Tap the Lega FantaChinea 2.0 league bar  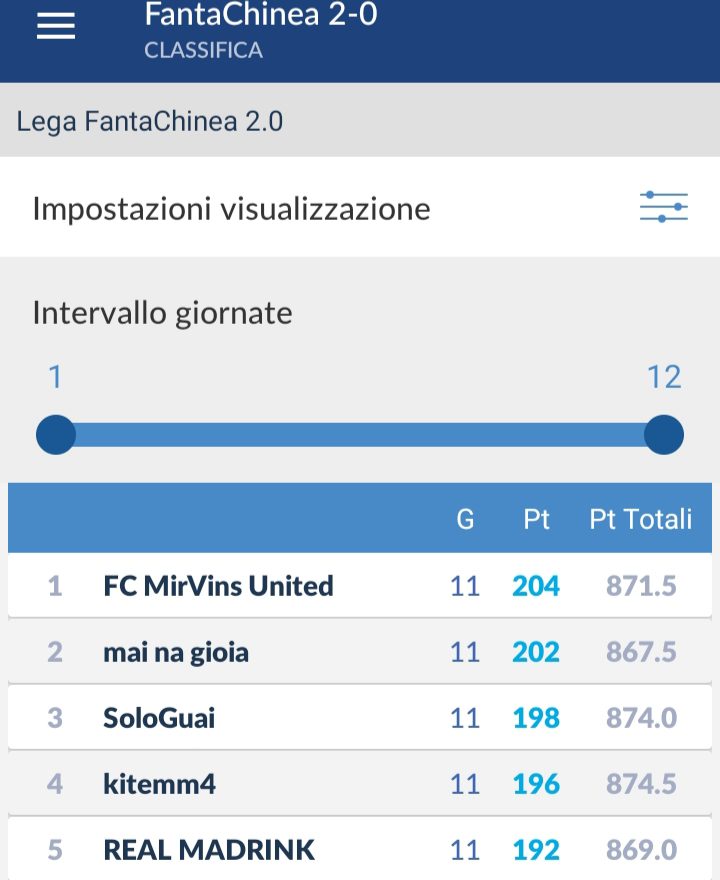click(x=360, y=120)
